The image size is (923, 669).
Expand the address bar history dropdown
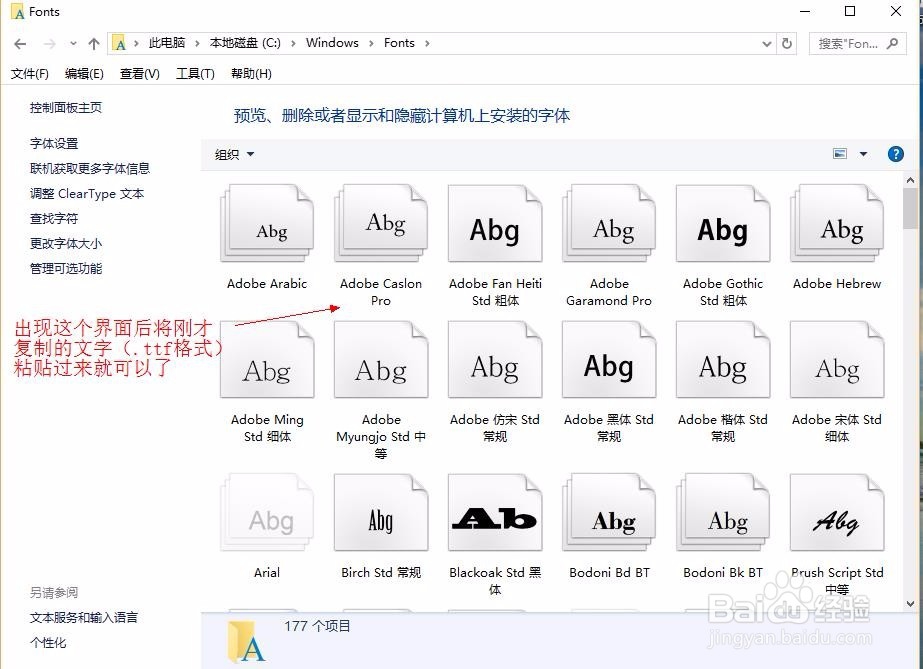766,44
